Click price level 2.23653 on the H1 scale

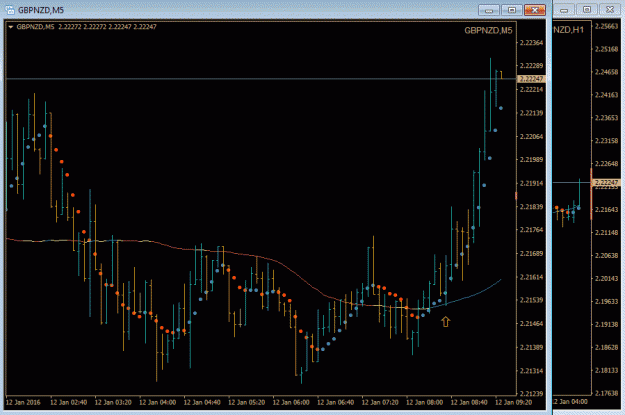(x=606, y=118)
